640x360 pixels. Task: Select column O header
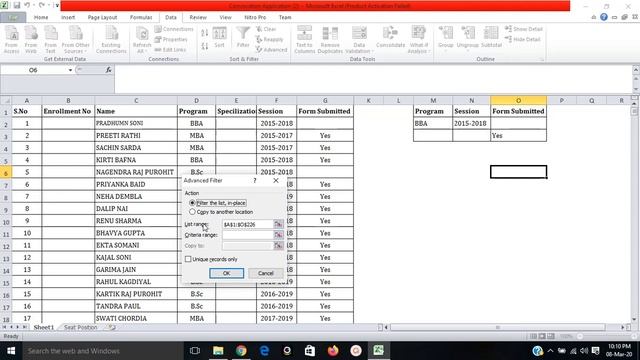click(518, 100)
